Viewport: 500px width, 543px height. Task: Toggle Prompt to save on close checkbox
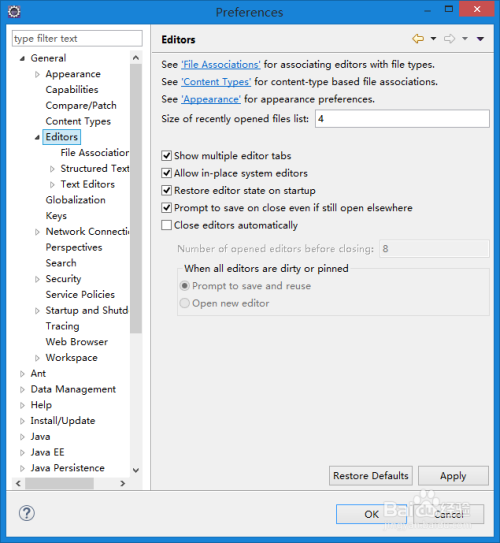167,208
